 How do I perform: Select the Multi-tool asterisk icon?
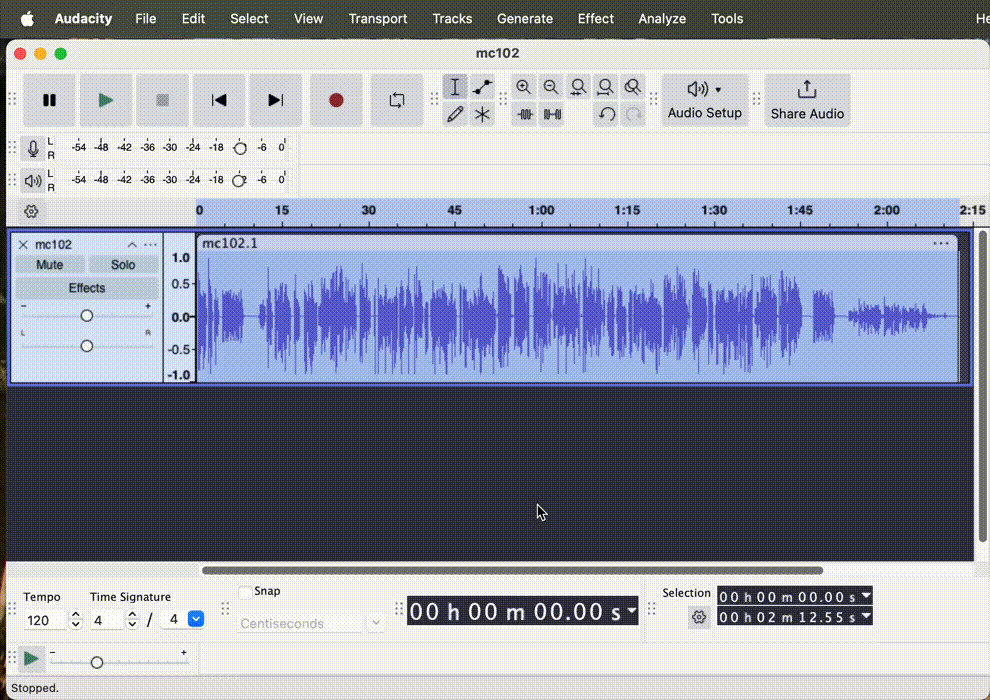point(482,114)
